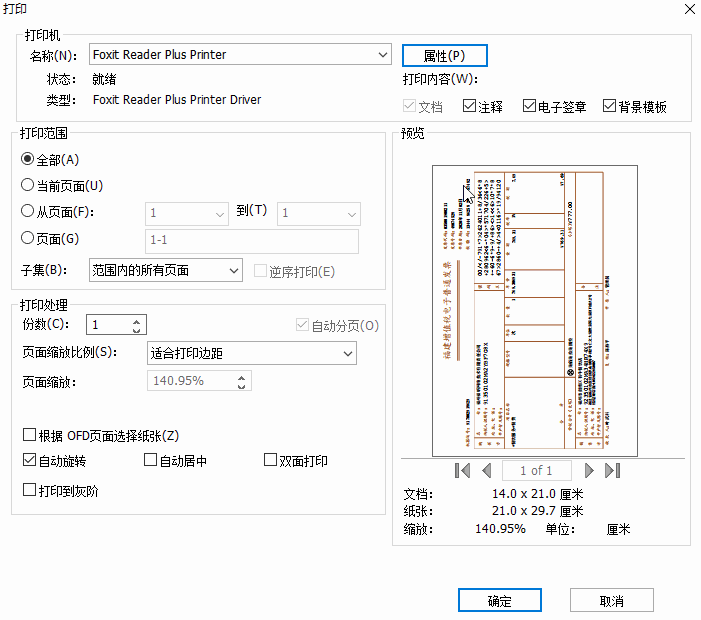
Task: Go to previous preview page
Action: [x=487, y=470]
